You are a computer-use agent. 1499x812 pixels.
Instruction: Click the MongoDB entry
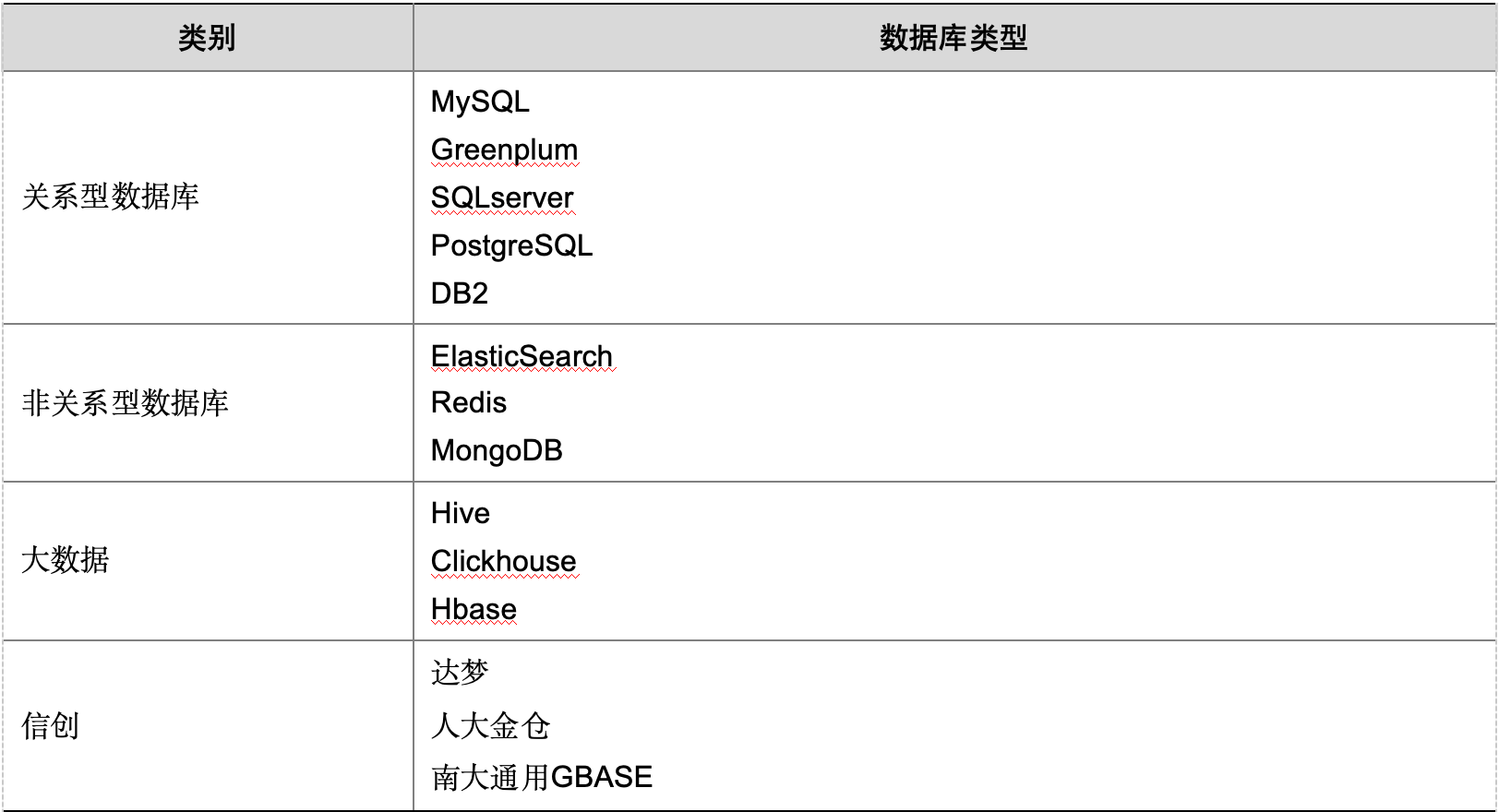(x=497, y=451)
